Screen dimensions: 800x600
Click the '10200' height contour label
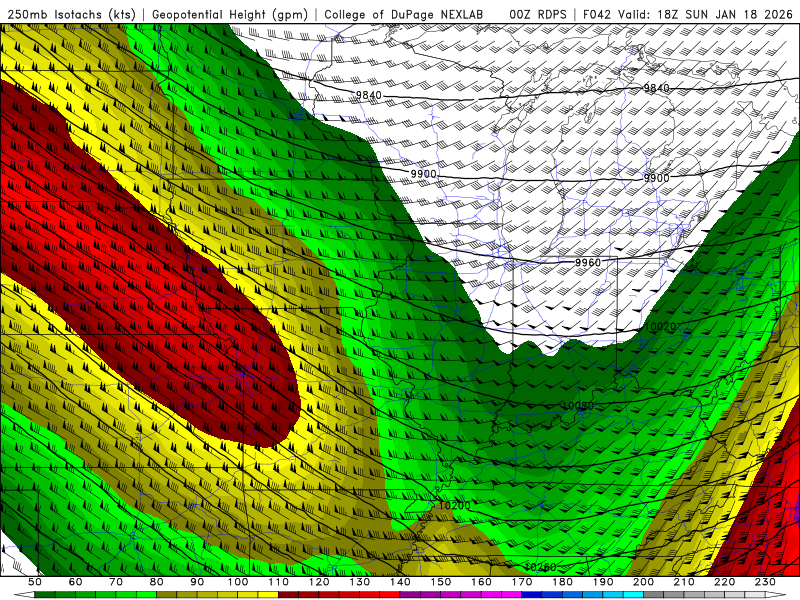tap(455, 506)
